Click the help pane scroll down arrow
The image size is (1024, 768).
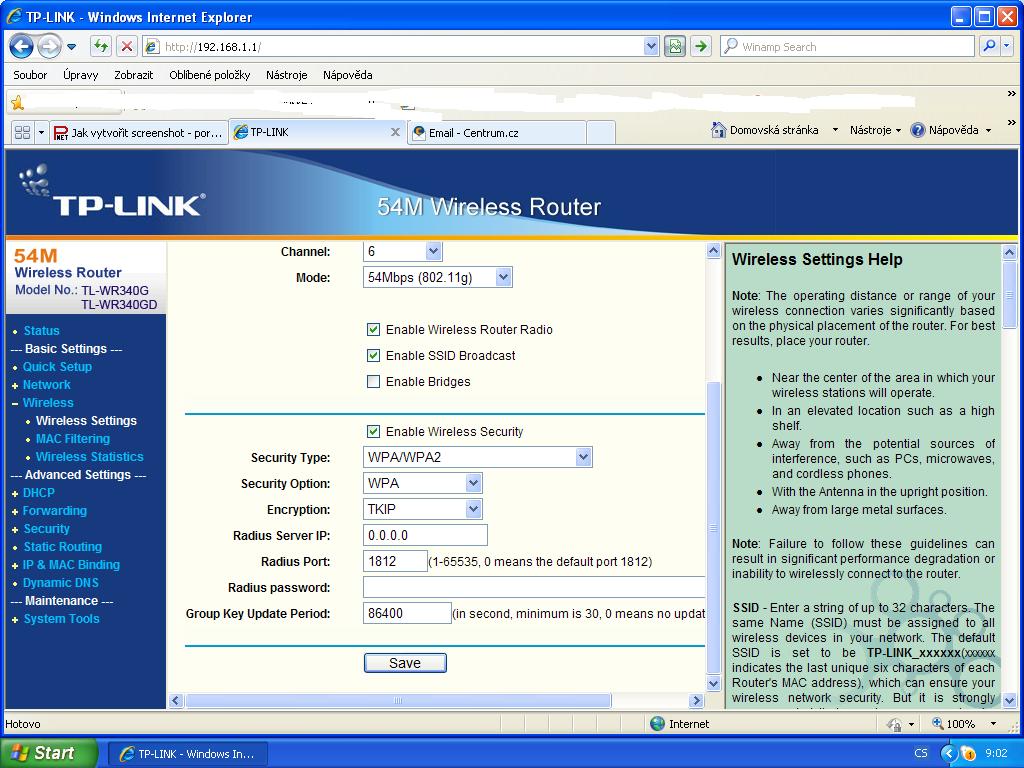tap(1010, 701)
